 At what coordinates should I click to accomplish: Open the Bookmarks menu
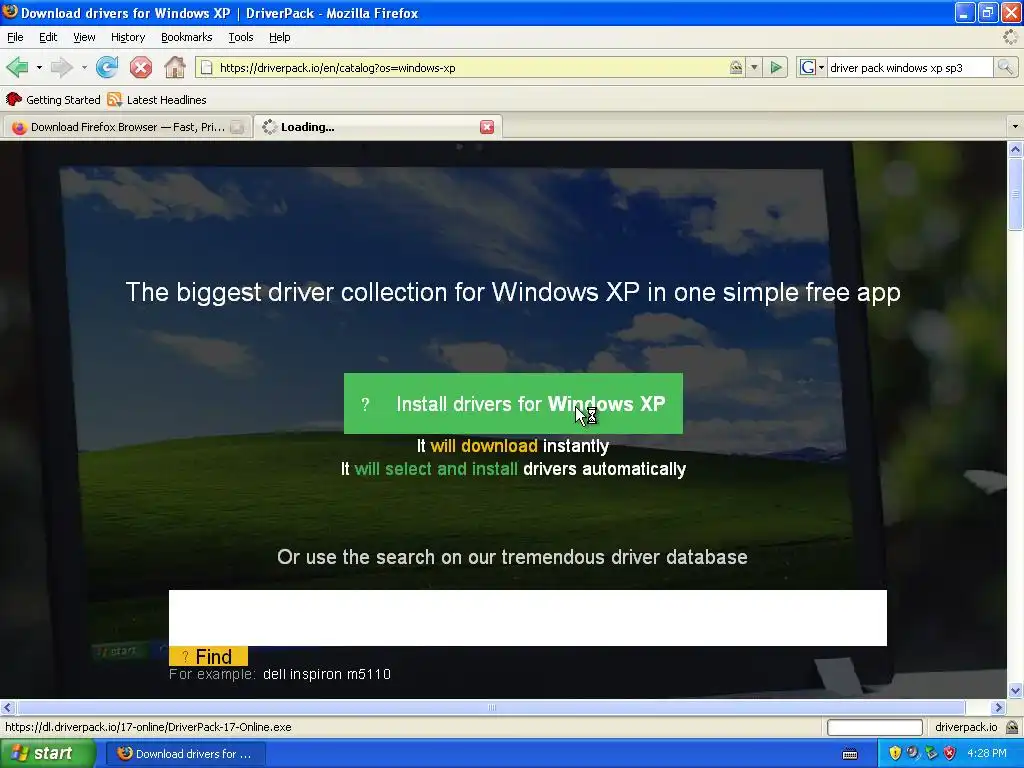187,37
